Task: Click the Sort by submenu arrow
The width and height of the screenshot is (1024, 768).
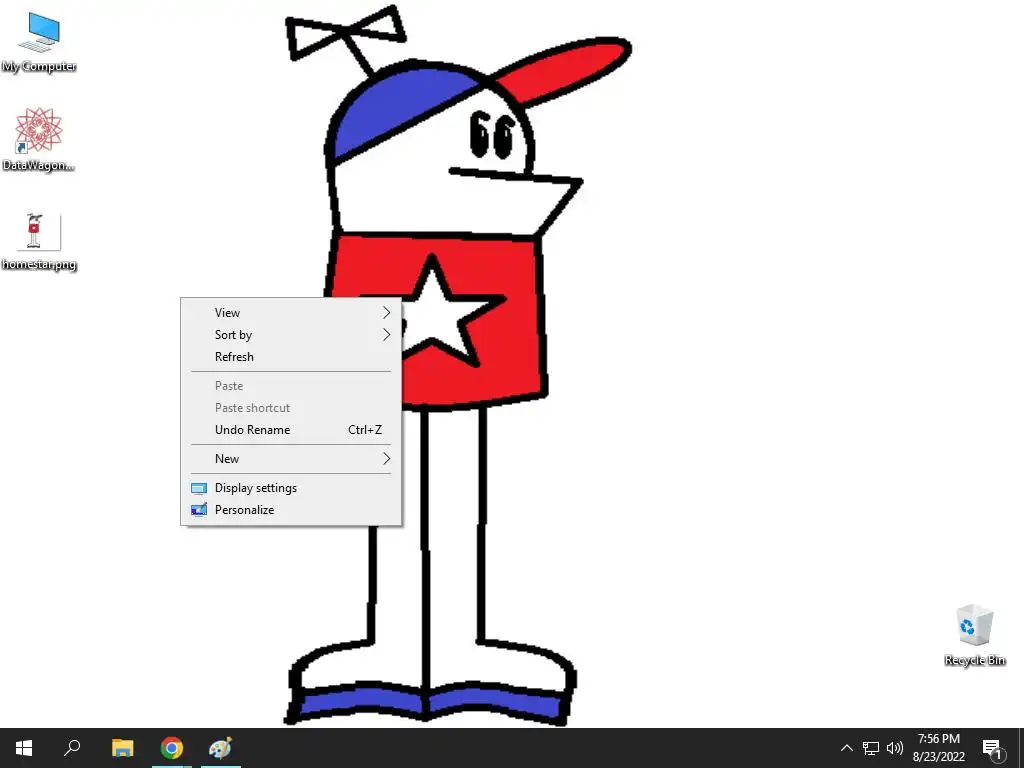Action: [x=387, y=335]
